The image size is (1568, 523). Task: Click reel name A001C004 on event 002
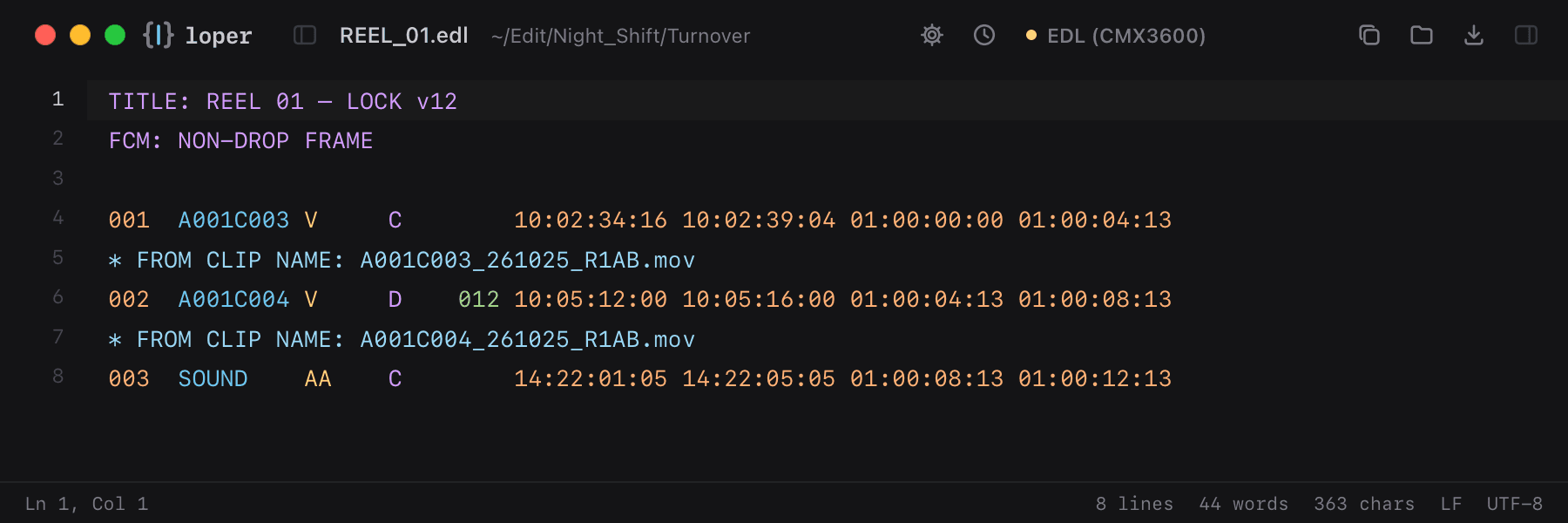[233, 300]
